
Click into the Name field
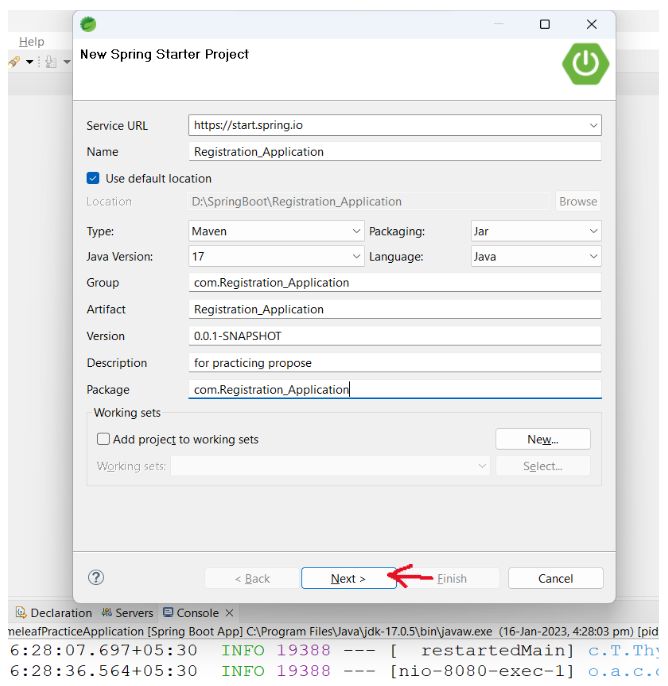click(x=395, y=151)
